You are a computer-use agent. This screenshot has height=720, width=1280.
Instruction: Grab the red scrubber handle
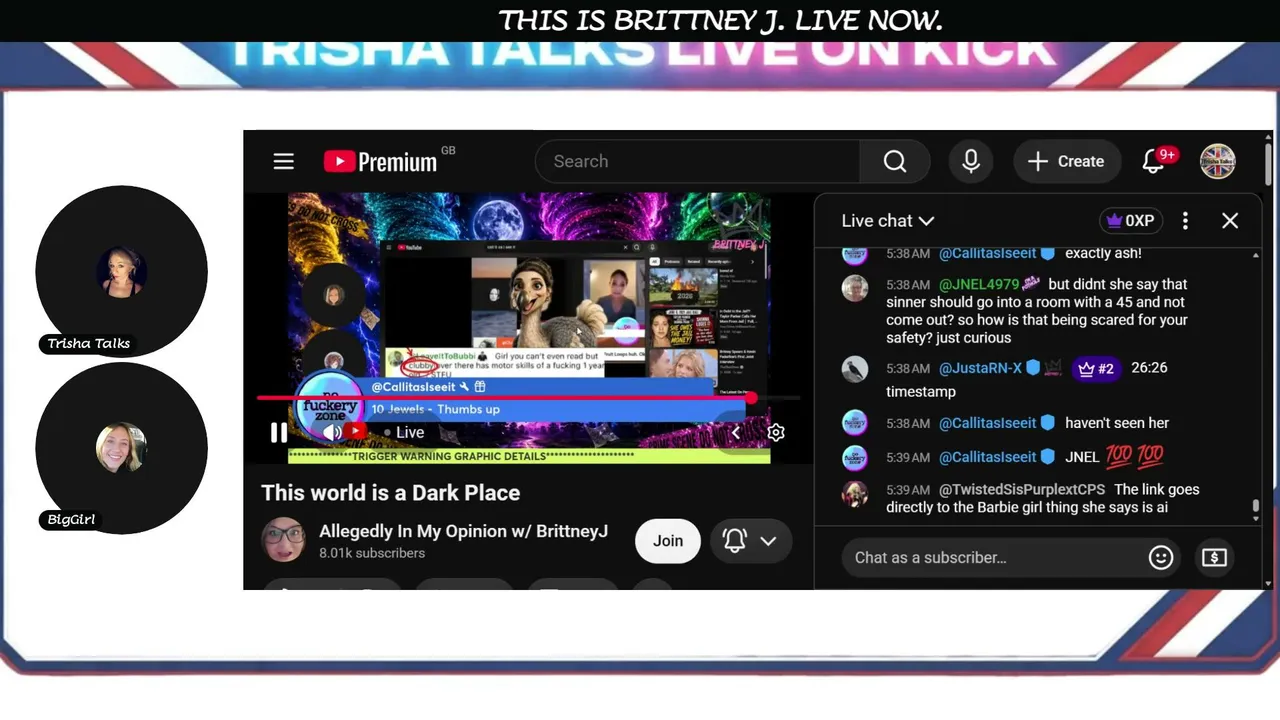click(751, 398)
